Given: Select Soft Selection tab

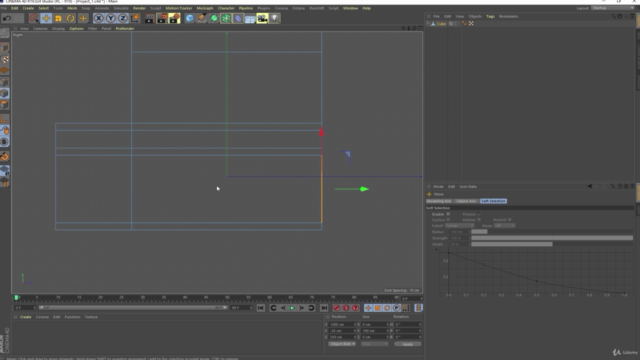Looking at the screenshot, I should click(493, 201).
